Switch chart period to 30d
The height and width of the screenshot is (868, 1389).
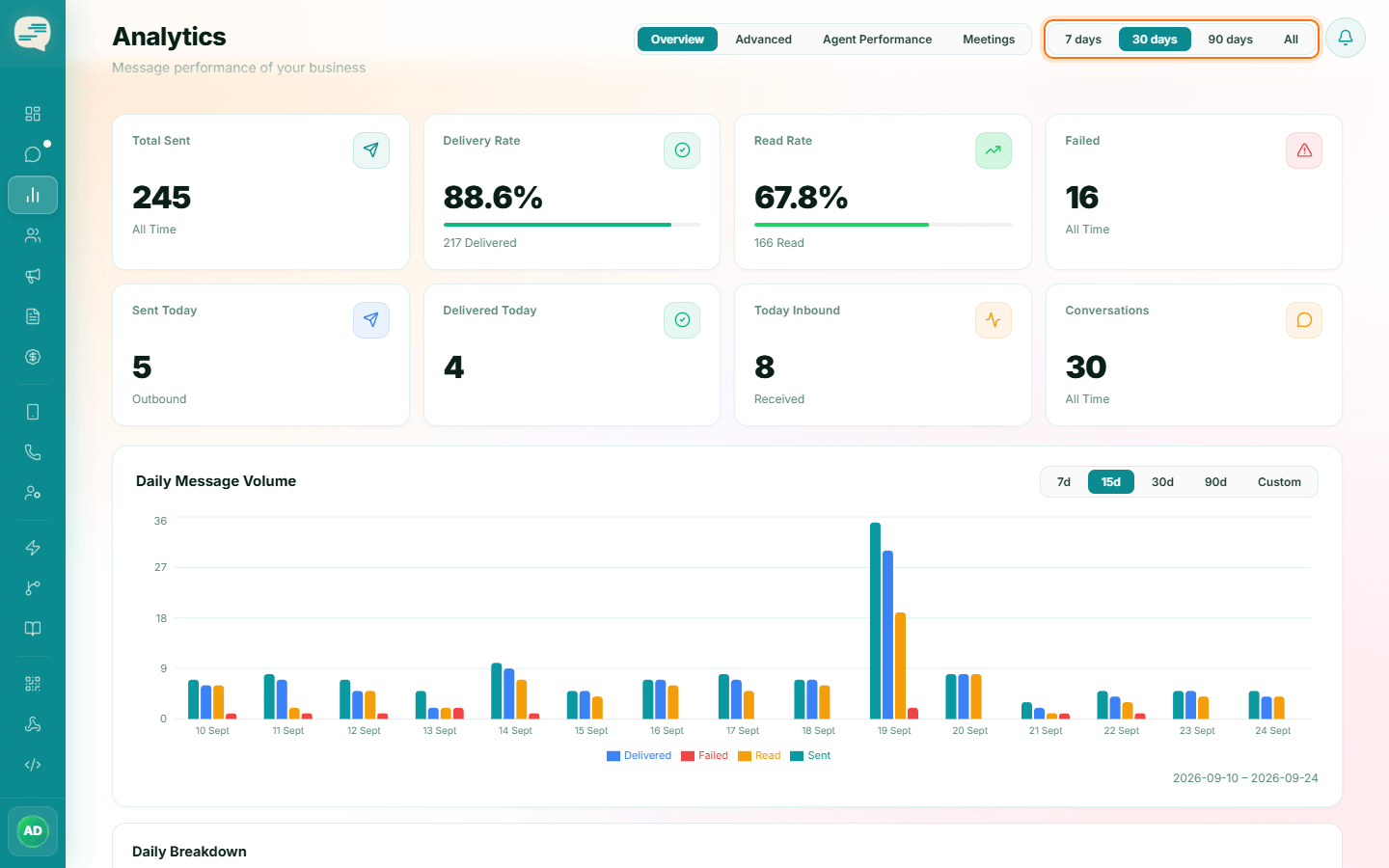tap(1162, 482)
